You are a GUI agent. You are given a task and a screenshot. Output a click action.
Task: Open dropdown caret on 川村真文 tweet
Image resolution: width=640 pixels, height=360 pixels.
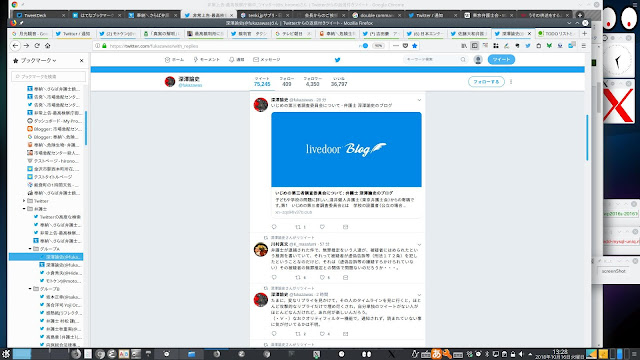pyautogui.click(x=419, y=244)
